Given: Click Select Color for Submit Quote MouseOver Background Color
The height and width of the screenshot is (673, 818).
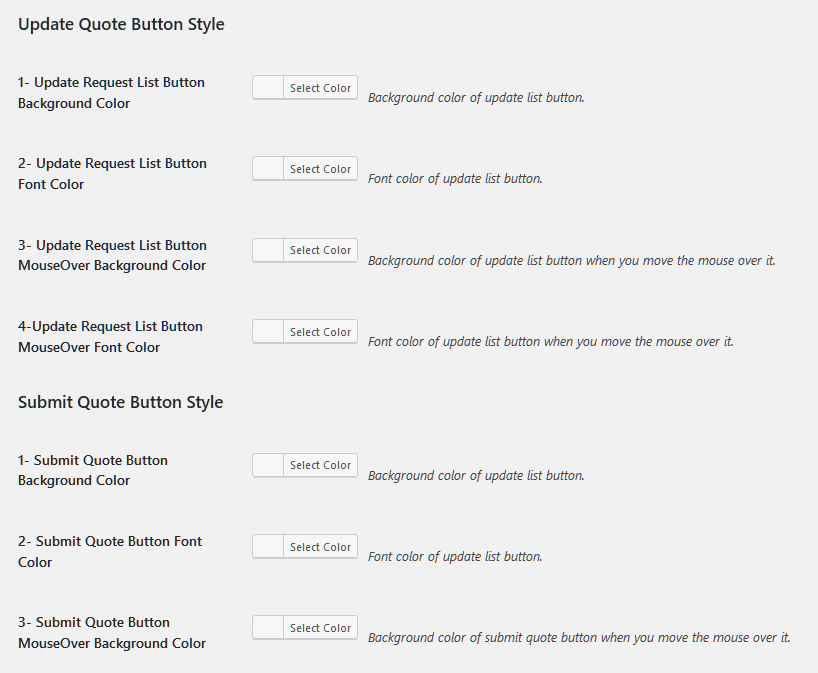Looking at the screenshot, I should click(x=320, y=628).
